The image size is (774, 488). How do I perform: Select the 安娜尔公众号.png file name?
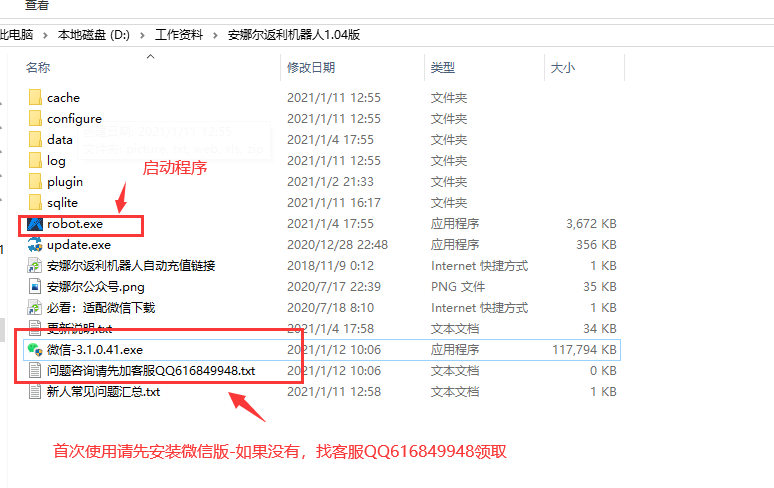tap(96, 287)
